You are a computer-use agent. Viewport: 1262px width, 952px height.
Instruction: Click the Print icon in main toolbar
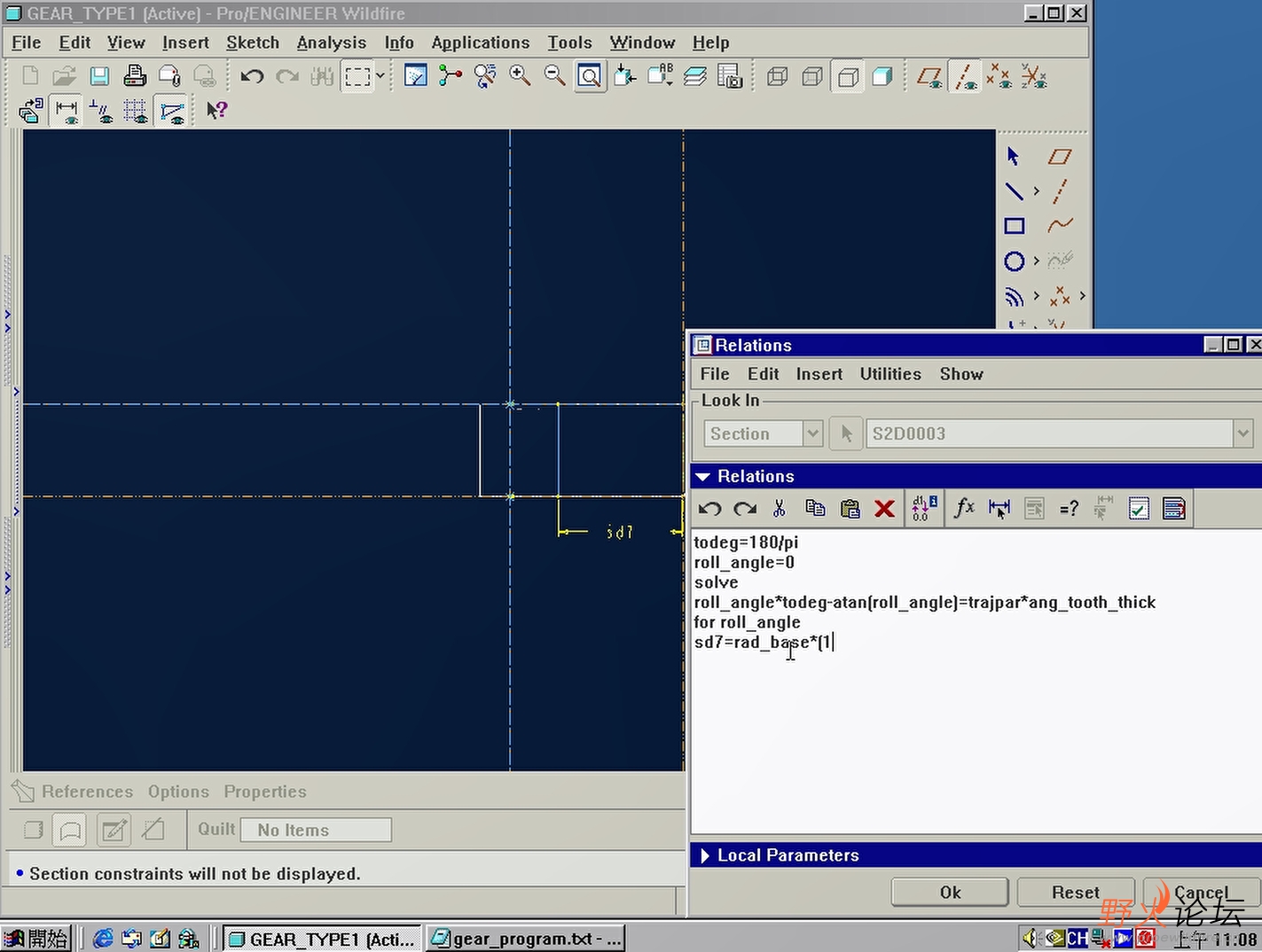pyautogui.click(x=135, y=76)
